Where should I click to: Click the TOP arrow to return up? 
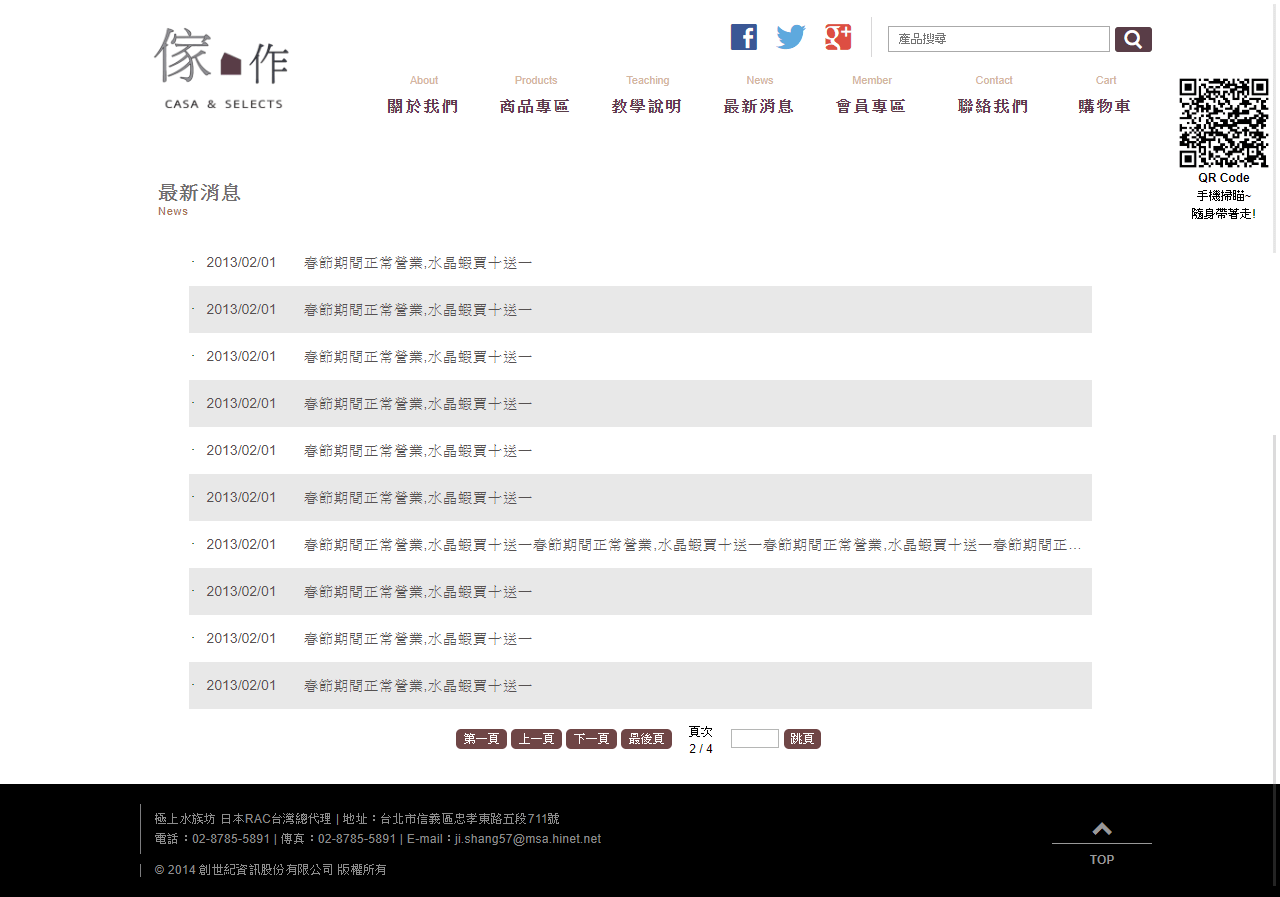(x=1102, y=842)
